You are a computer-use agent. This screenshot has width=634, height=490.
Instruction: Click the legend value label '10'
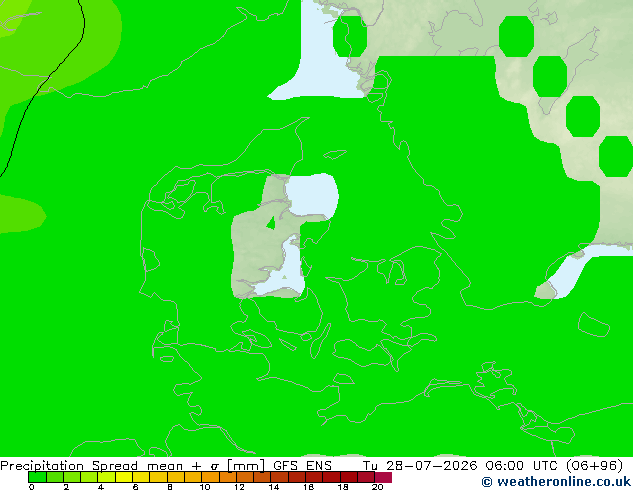click(x=205, y=487)
